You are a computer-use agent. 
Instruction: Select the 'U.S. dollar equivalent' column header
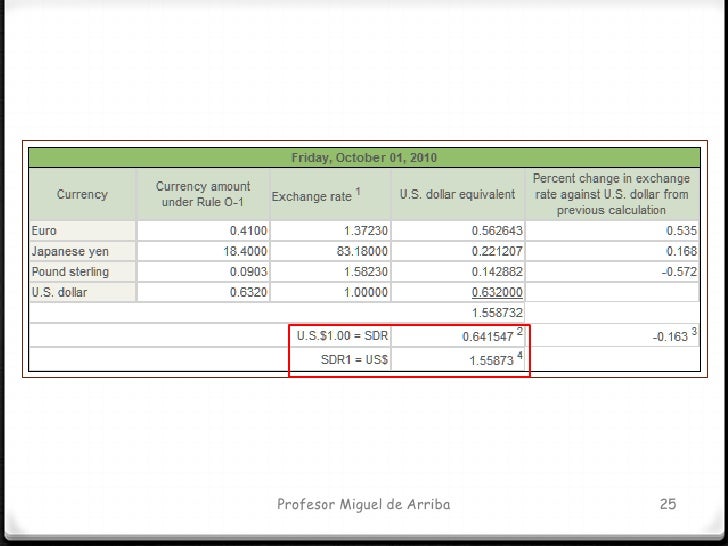point(458,194)
